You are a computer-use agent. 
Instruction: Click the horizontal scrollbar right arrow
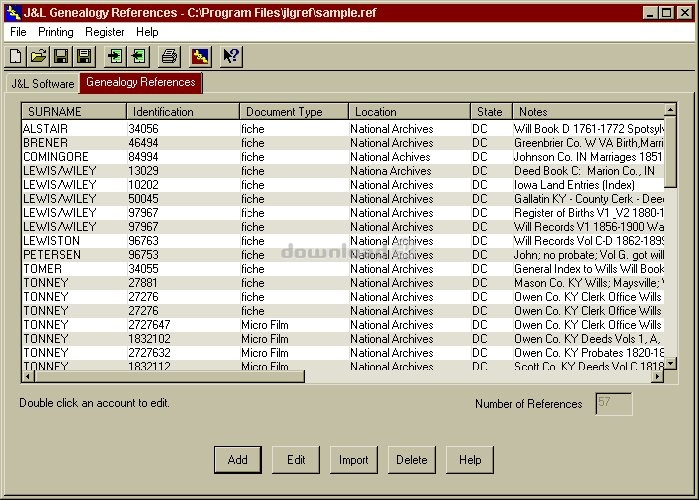pyautogui.click(x=657, y=376)
